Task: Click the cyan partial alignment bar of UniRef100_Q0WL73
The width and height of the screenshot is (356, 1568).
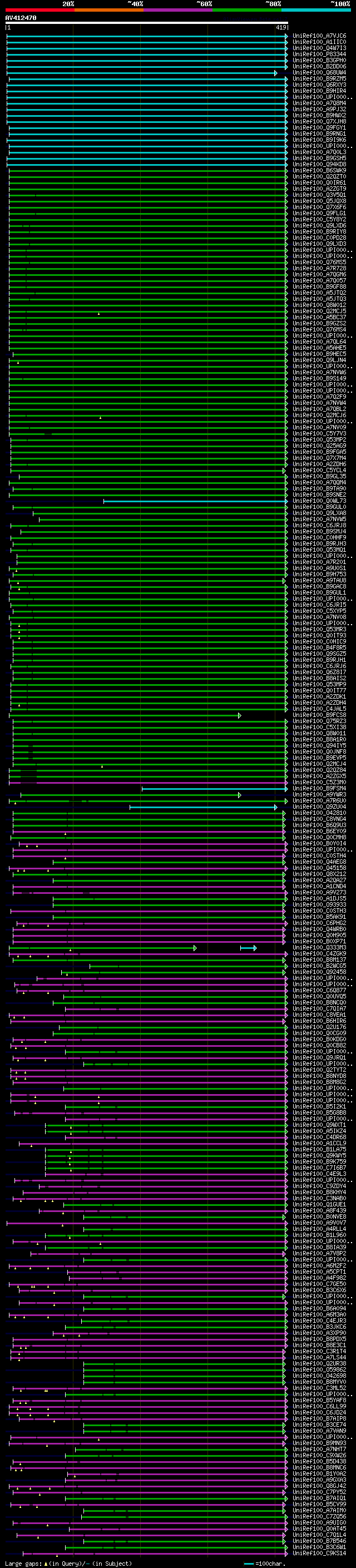Action: (x=196, y=501)
